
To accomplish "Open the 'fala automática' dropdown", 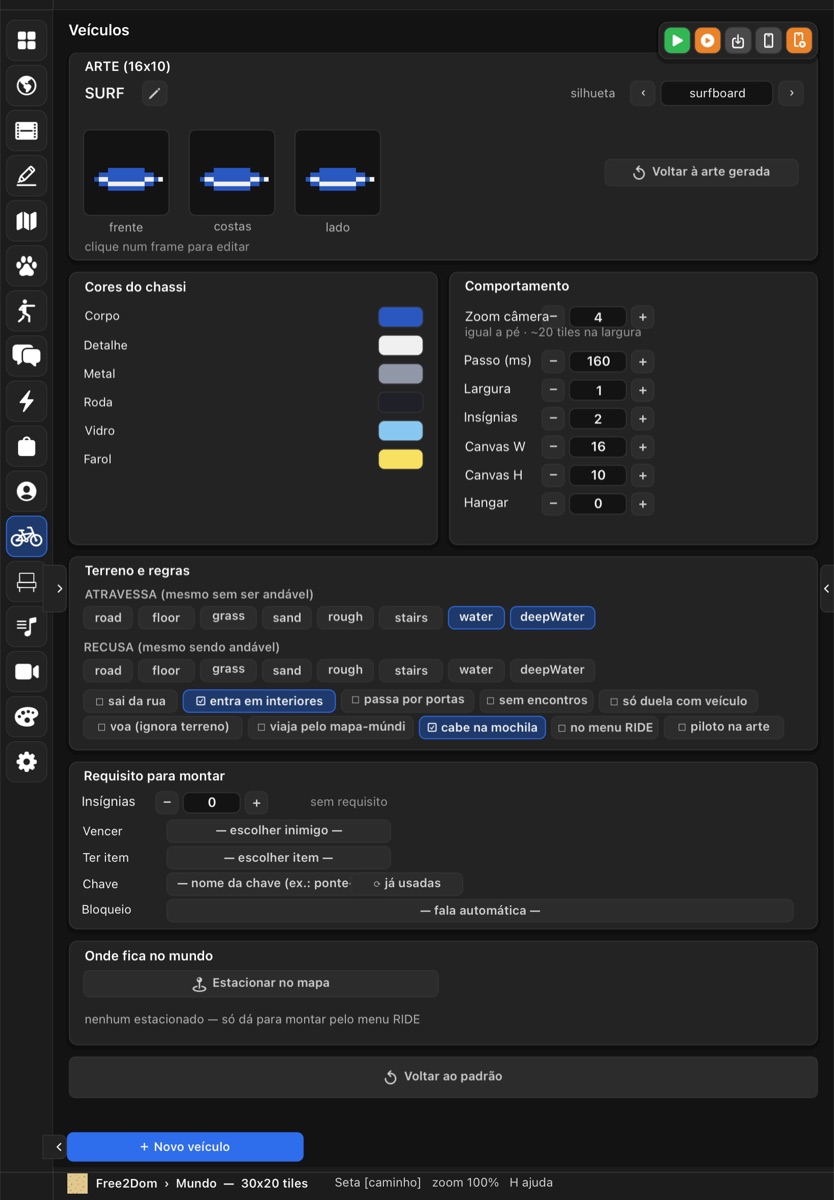I will (480, 910).
